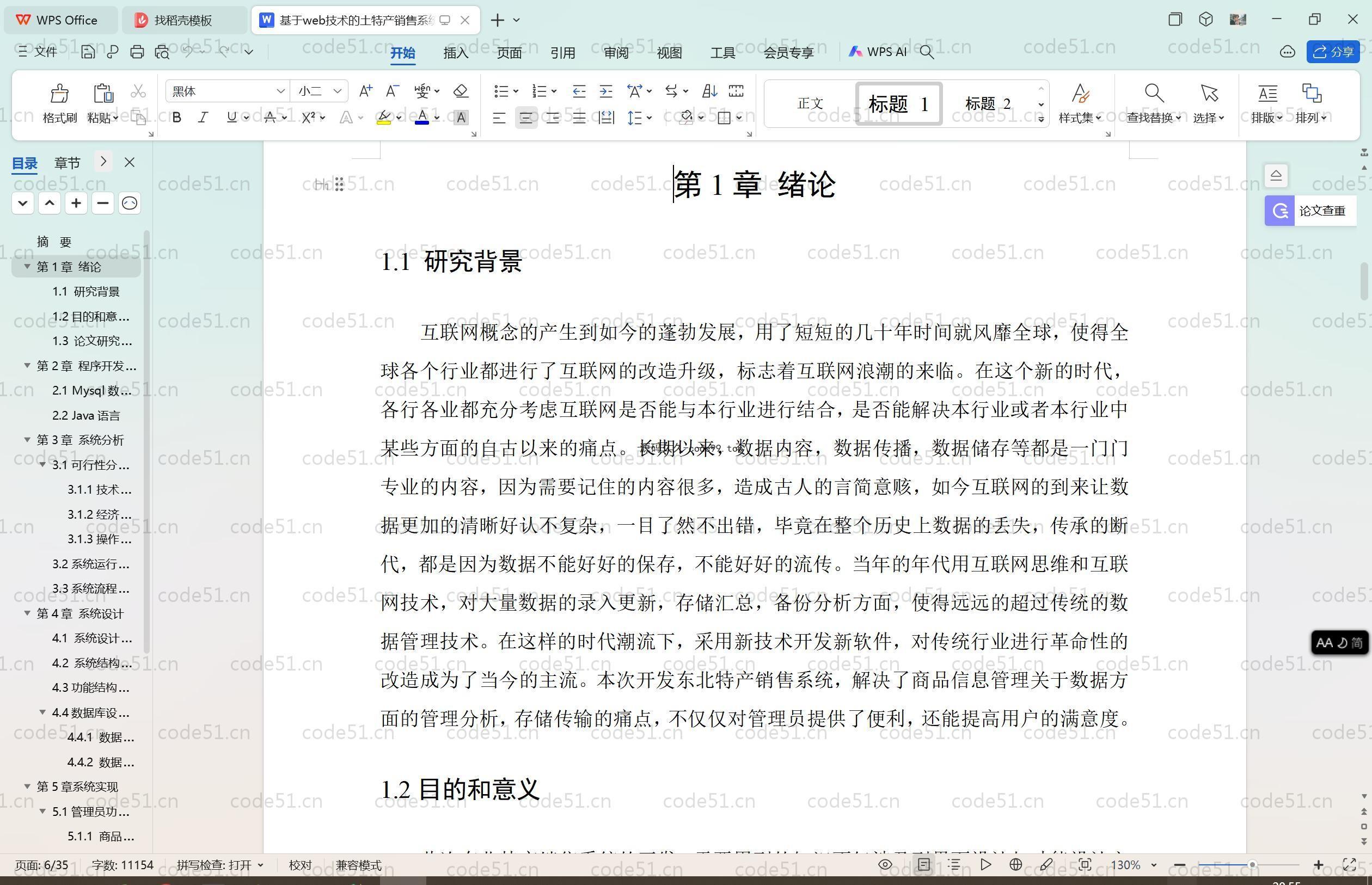Open the Insert (插入) ribbon tab

[456, 53]
